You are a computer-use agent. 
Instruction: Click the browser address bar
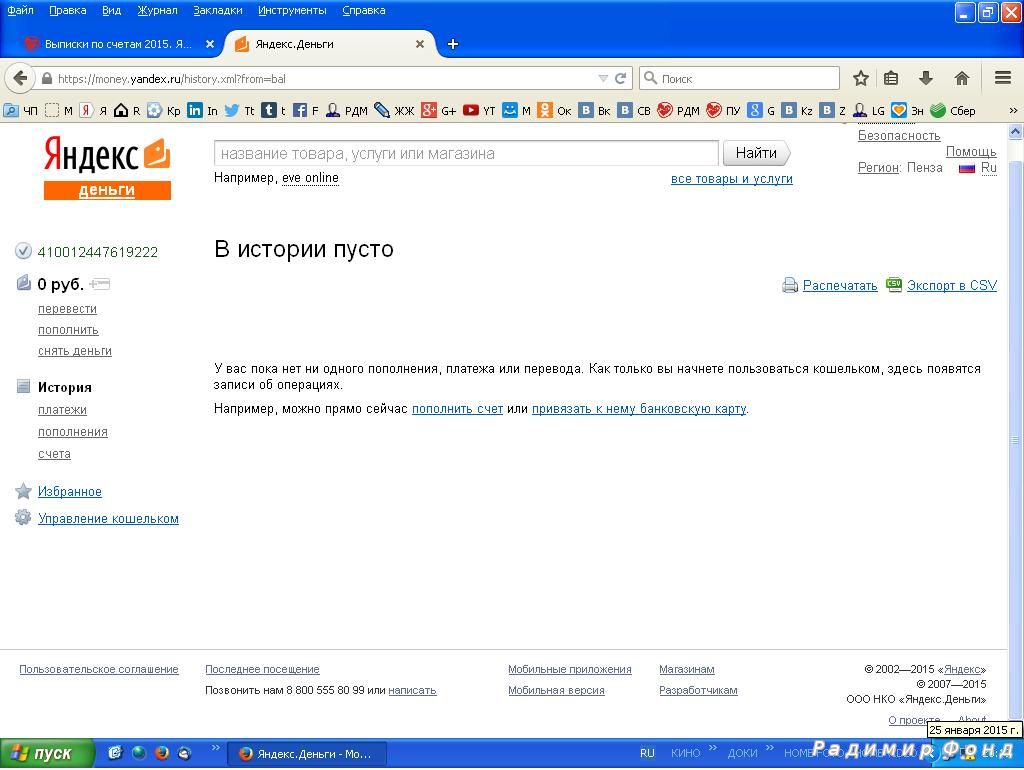(x=320, y=78)
